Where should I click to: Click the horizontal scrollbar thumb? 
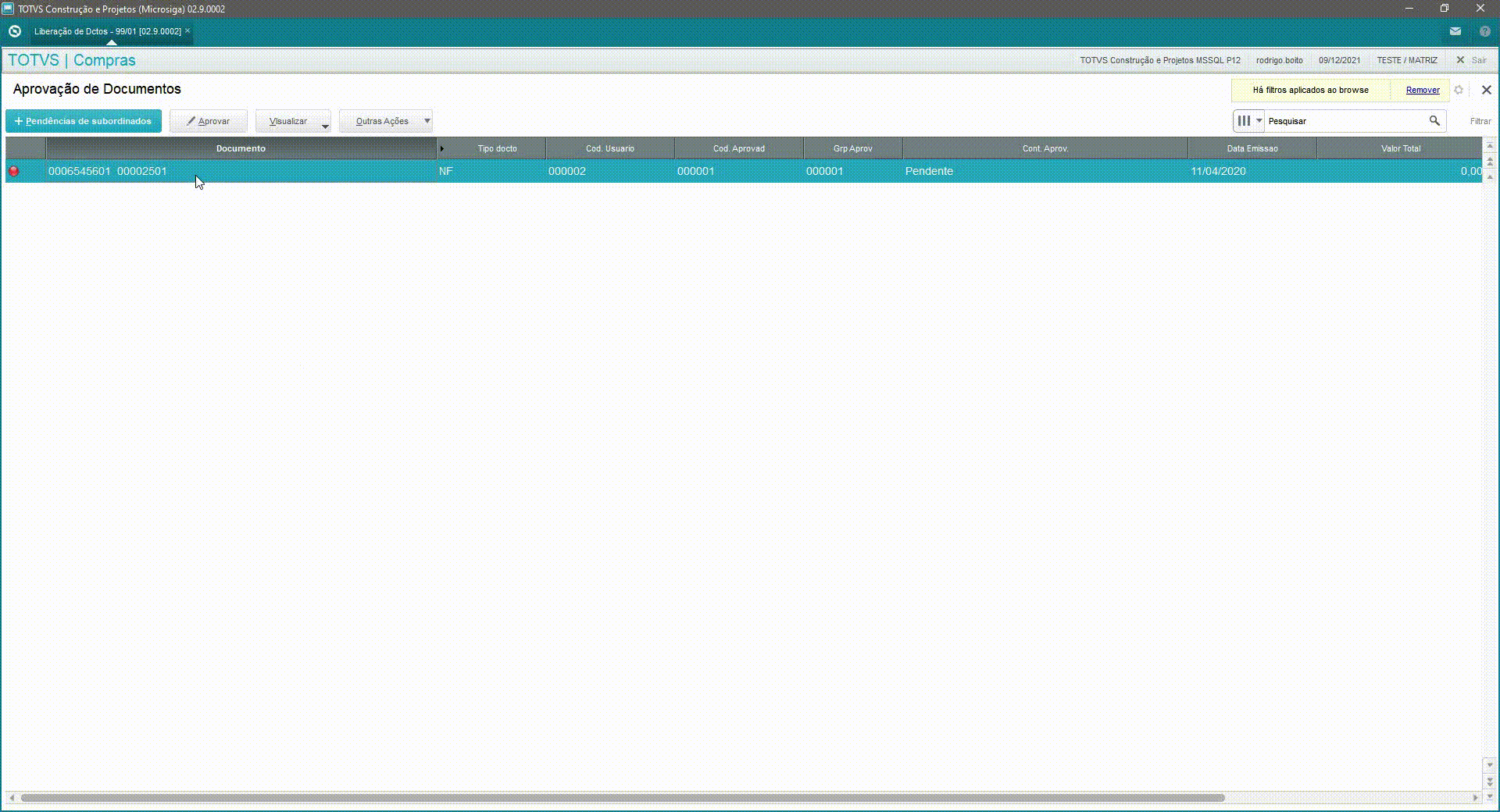pos(623,798)
